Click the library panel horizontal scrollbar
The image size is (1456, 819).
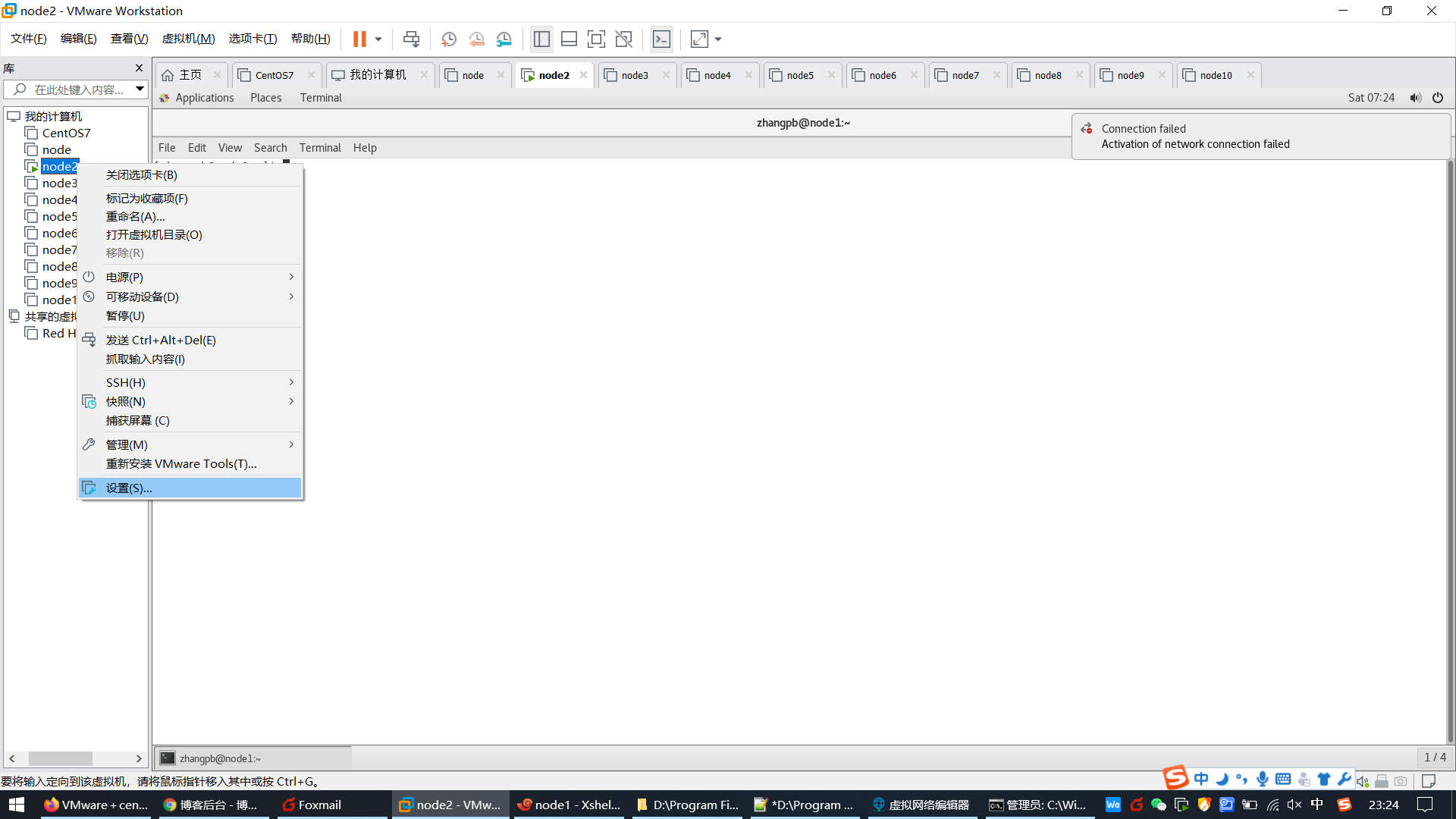(x=61, y=758)
